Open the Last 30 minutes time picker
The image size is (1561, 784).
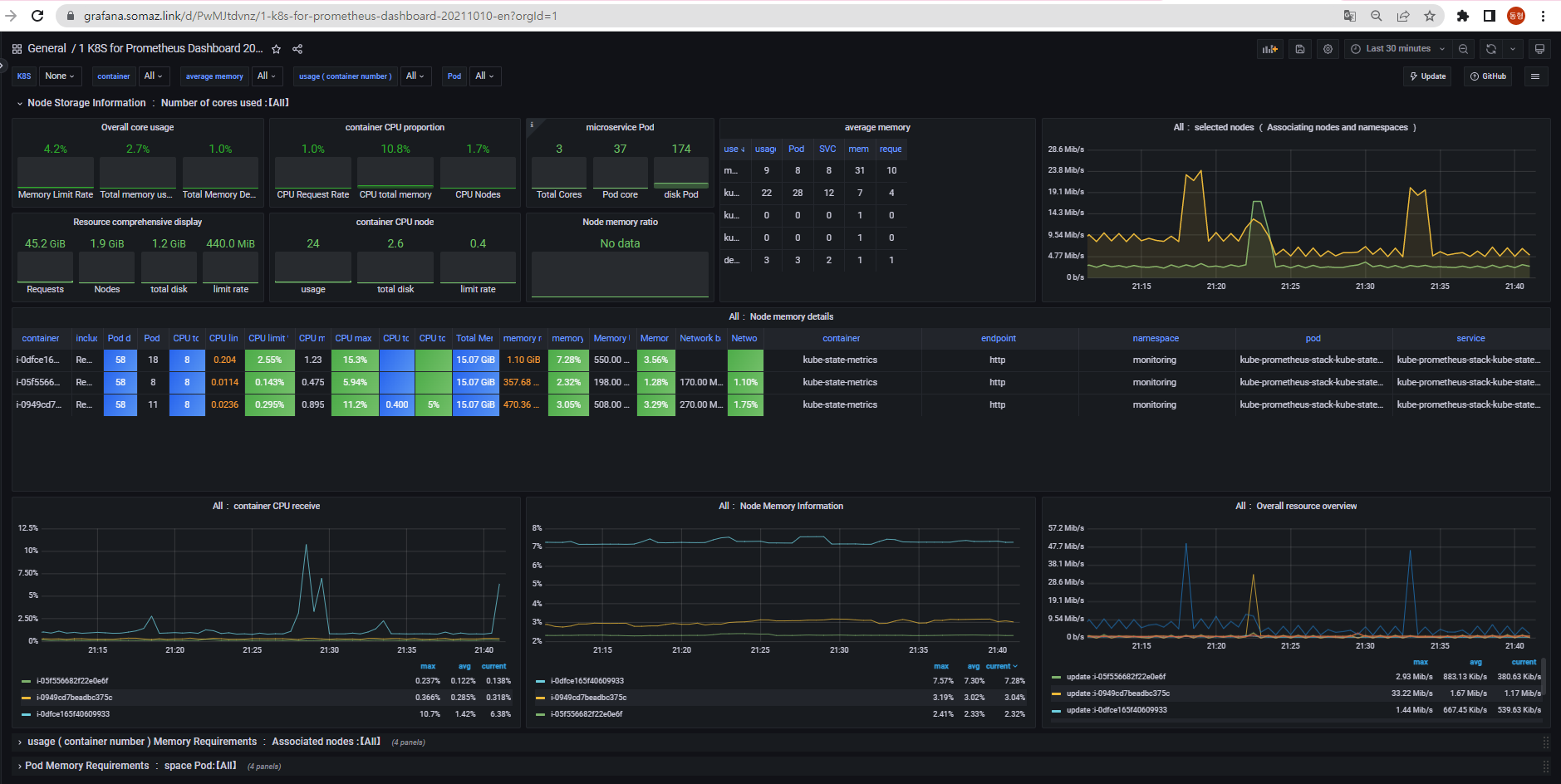coord(1398,49)
